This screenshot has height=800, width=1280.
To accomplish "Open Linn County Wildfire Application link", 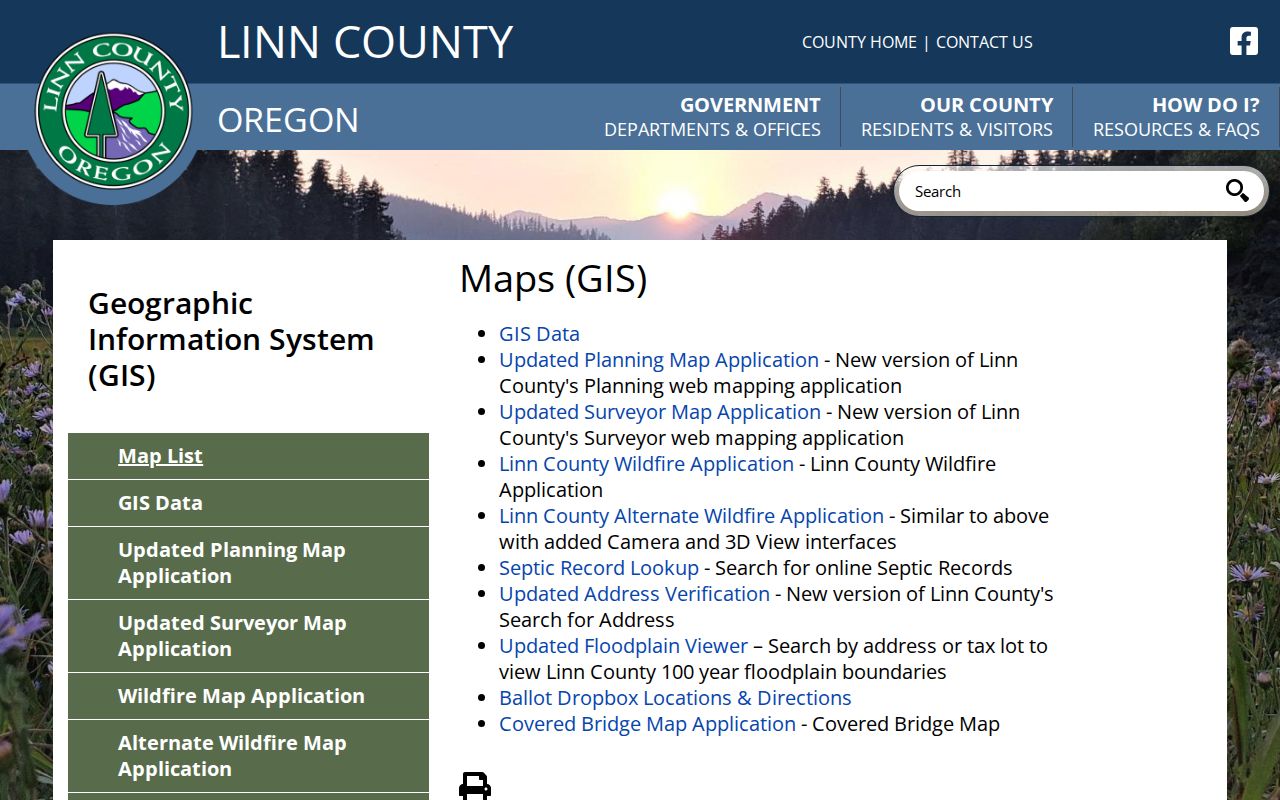I will [x=646, y=464].
